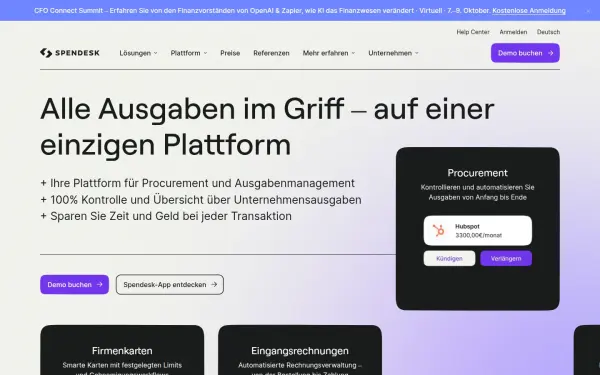Screen dimensions: 600x375
Task: Expand the Plattform menu
Action: 189,53
